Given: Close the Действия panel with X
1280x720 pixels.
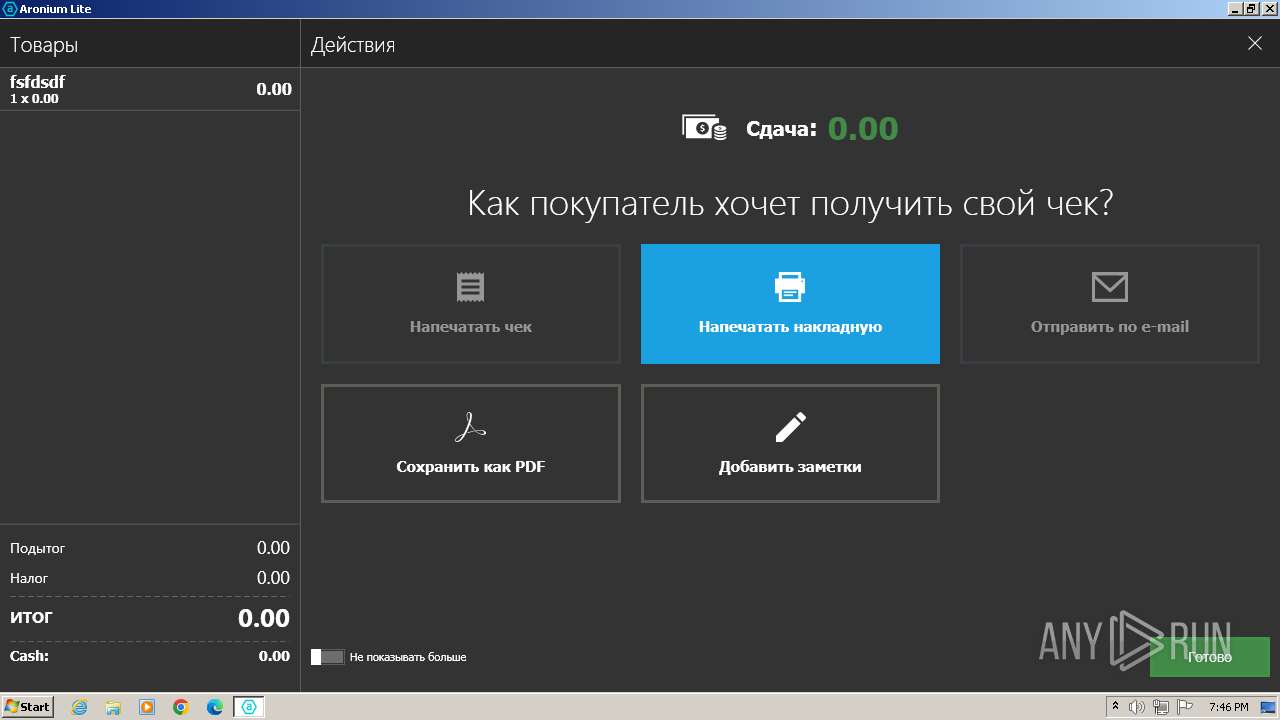Looking at the screenshot, I should tap(1255, 43).
